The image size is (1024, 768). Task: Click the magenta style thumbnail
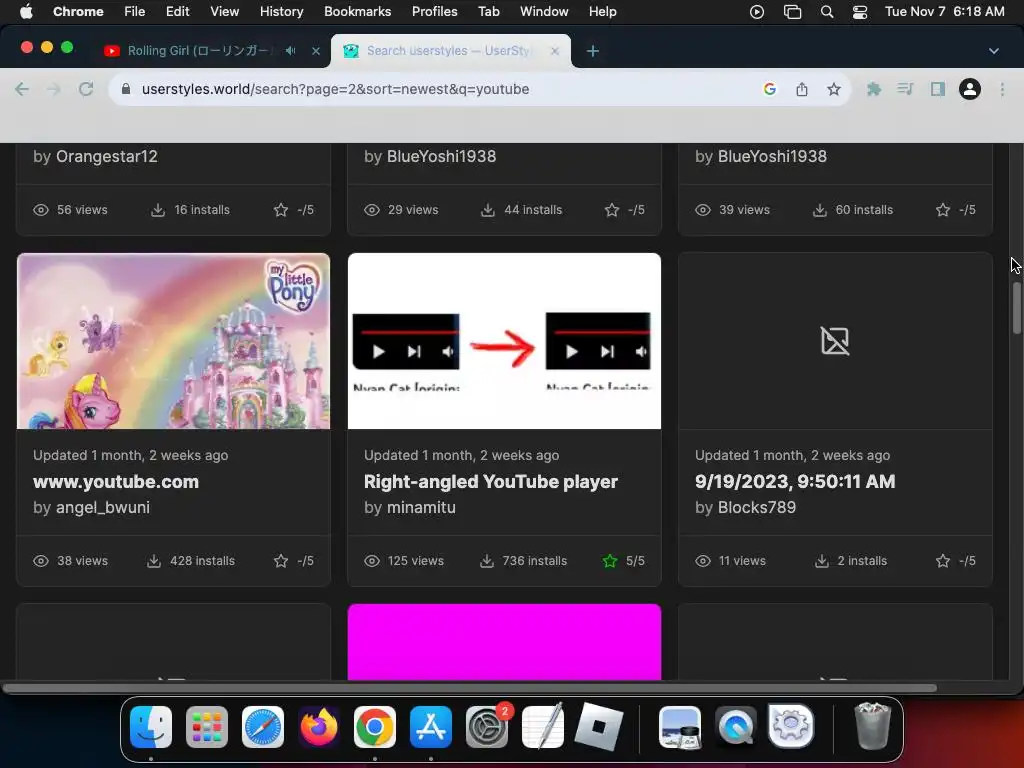coord(504,642)
